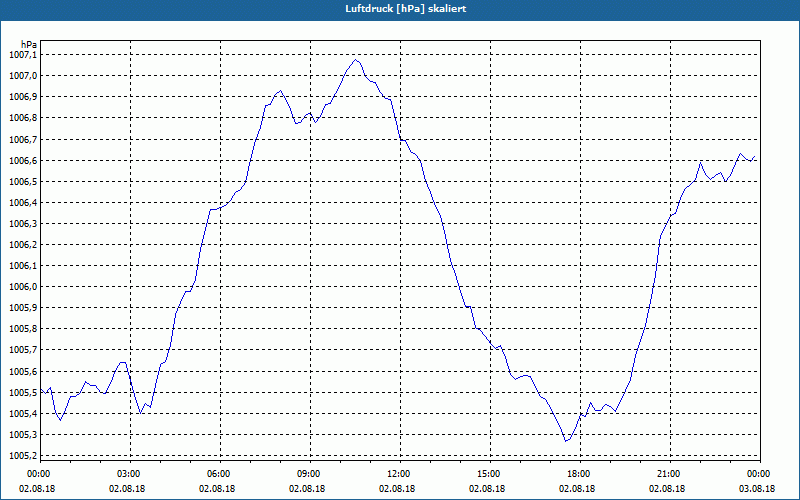The height and width of the screenshot is (500, 800).
Task: Click the y-axis label 1005,4
Action: point(23,413)
